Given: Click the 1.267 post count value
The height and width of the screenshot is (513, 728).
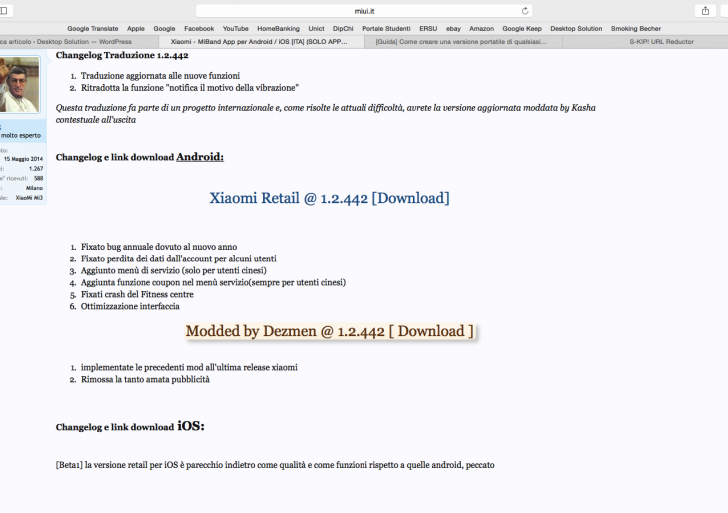Looking at the screenshot, I should coord(36,169).
